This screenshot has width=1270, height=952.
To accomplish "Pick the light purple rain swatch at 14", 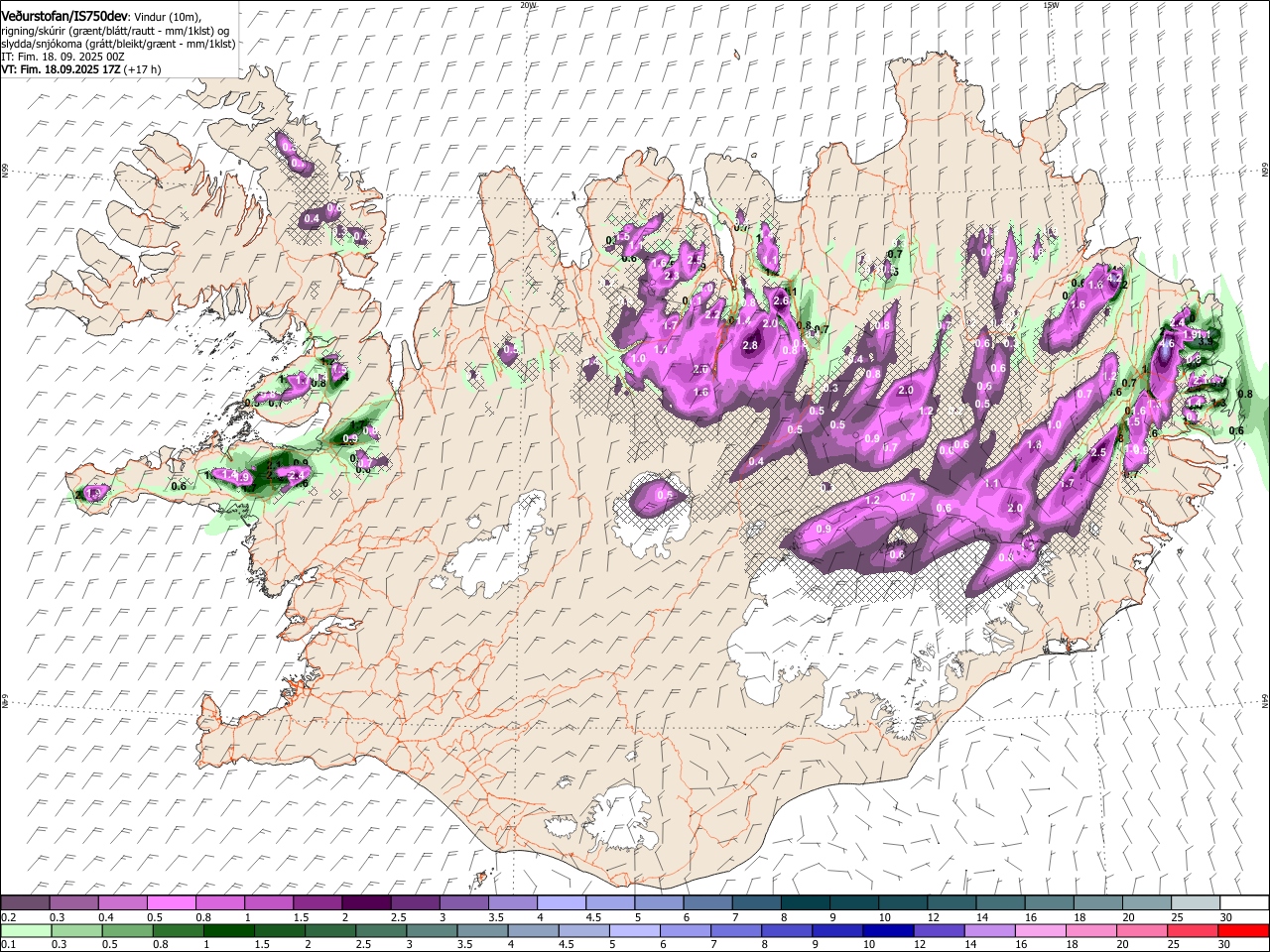I will tap(988, 930).
